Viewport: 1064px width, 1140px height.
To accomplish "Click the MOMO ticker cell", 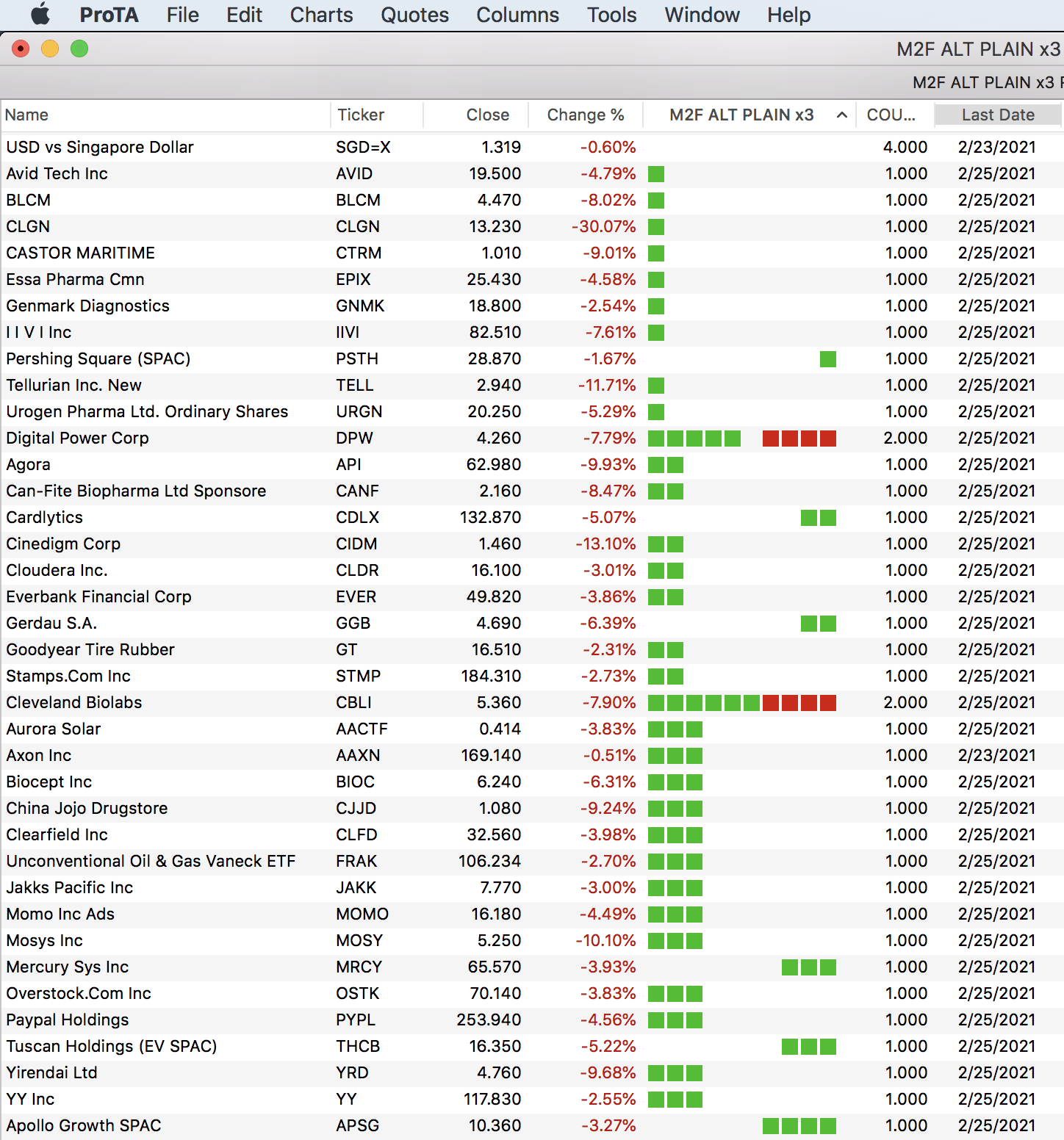I will 362,914.
